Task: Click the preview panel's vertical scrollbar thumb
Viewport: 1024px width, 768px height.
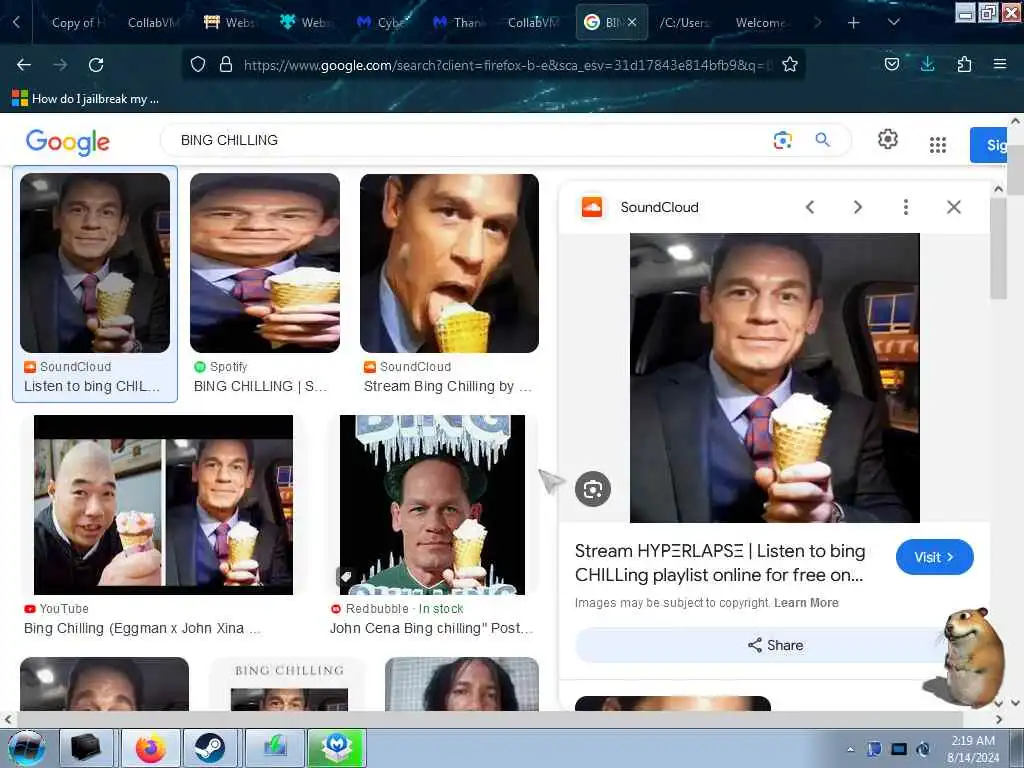Action: (x=998, y=248)
